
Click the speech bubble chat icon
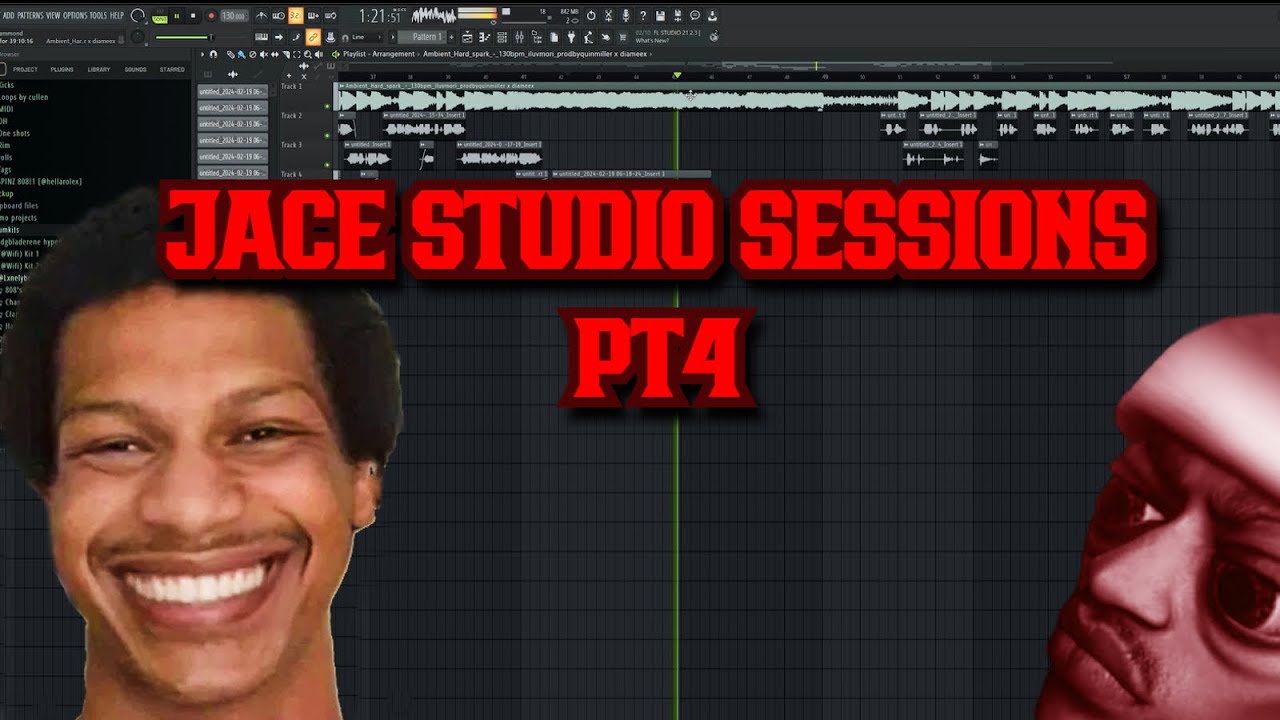pos(695,15)
